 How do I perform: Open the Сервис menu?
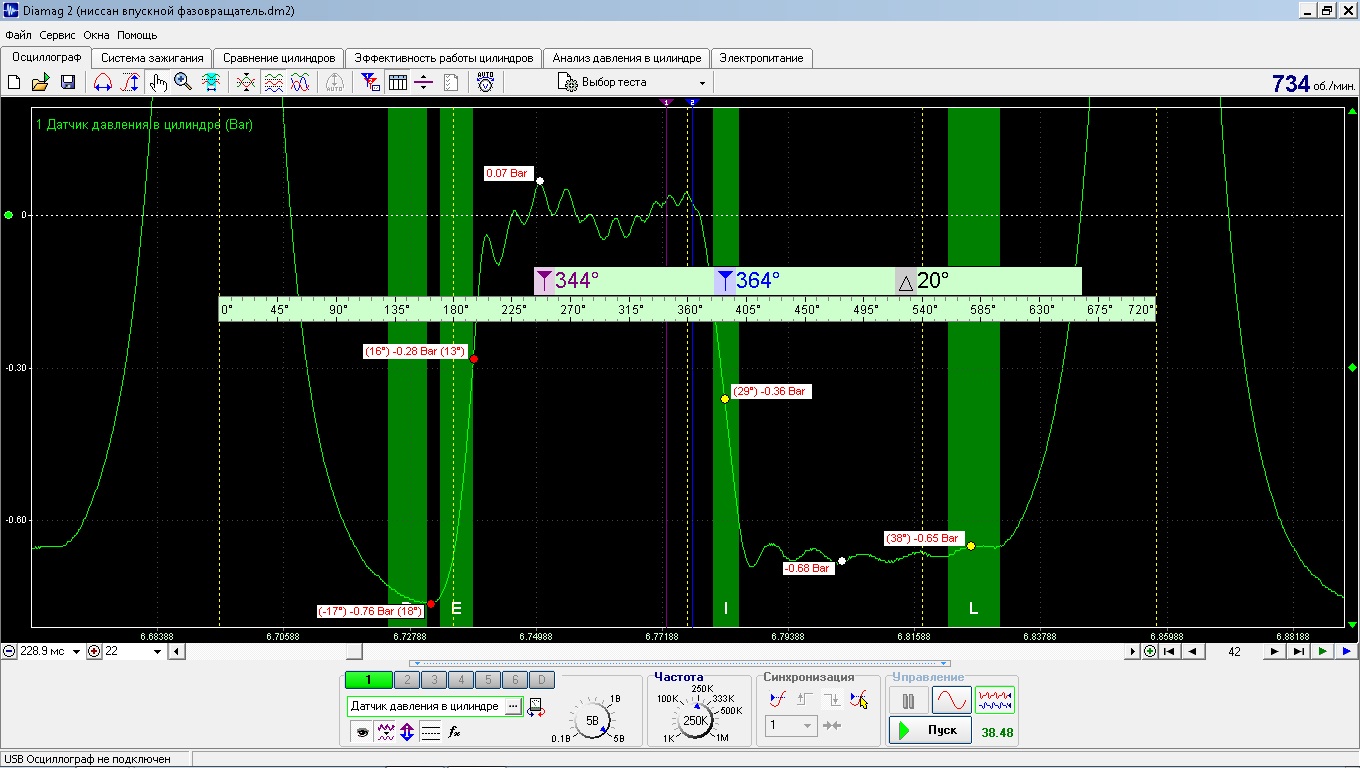58,35
